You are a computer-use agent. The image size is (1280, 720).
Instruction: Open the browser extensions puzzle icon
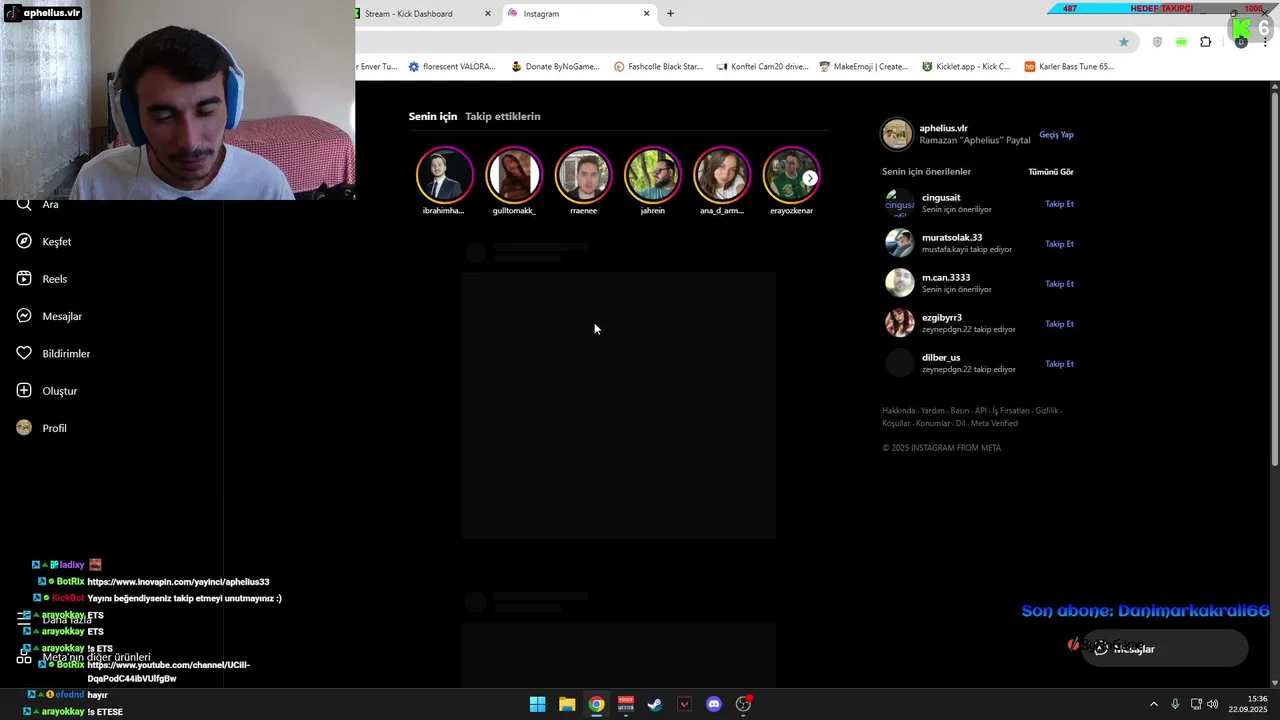point(1205,42)
